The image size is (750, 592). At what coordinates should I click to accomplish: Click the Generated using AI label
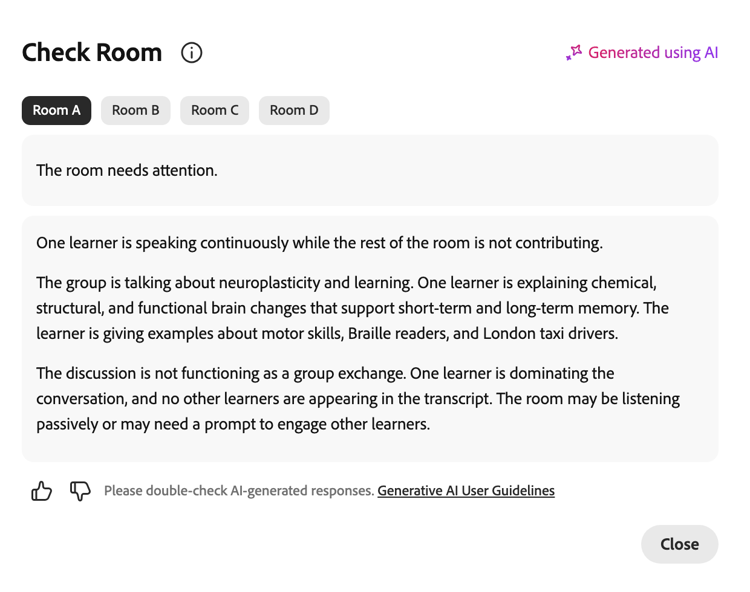coord(653,53)
